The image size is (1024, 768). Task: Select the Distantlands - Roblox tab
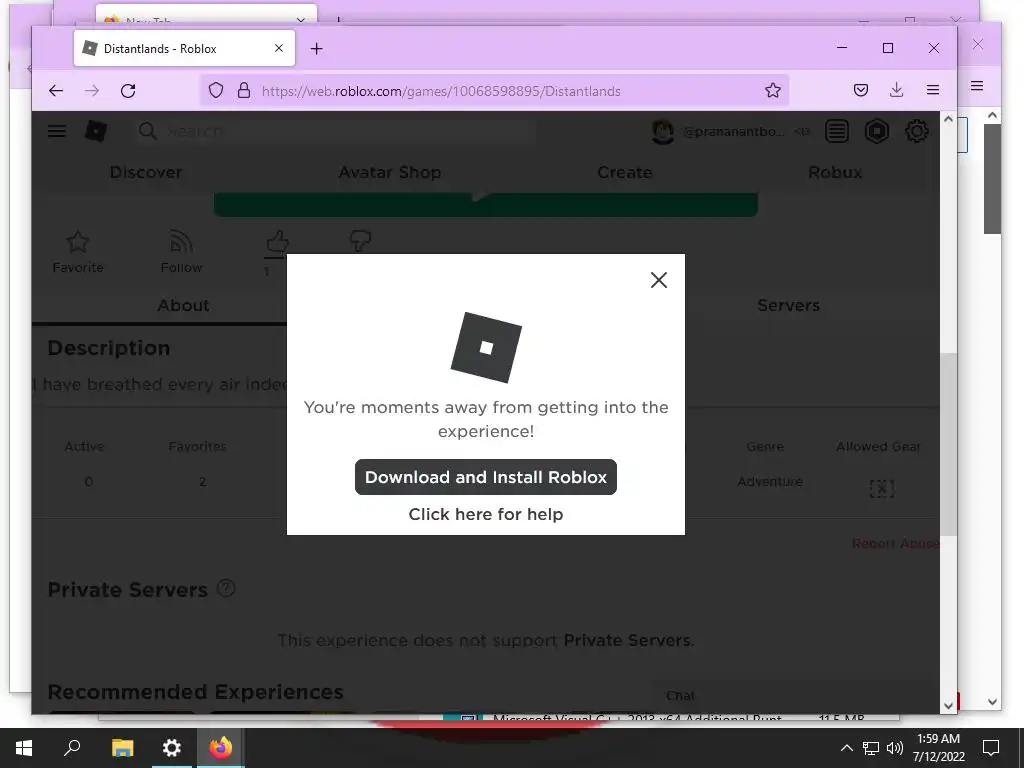(x=184, y=48)
